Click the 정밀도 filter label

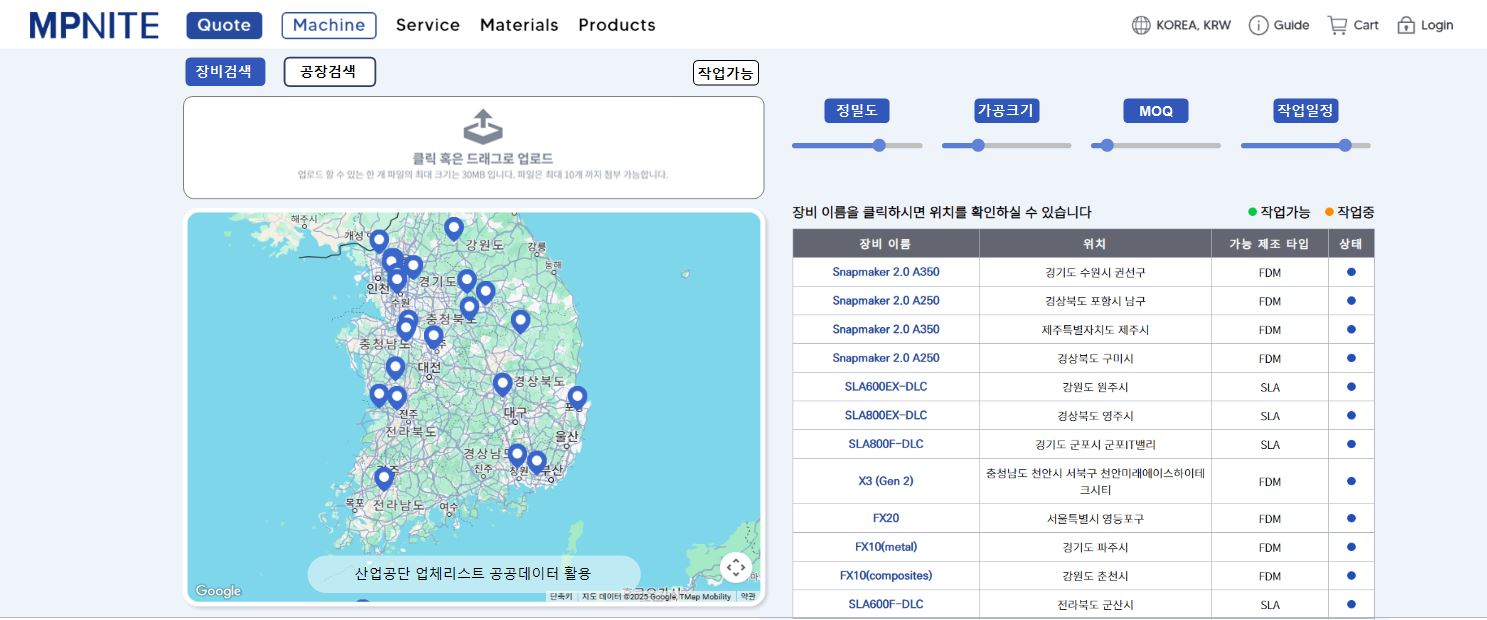857,111
